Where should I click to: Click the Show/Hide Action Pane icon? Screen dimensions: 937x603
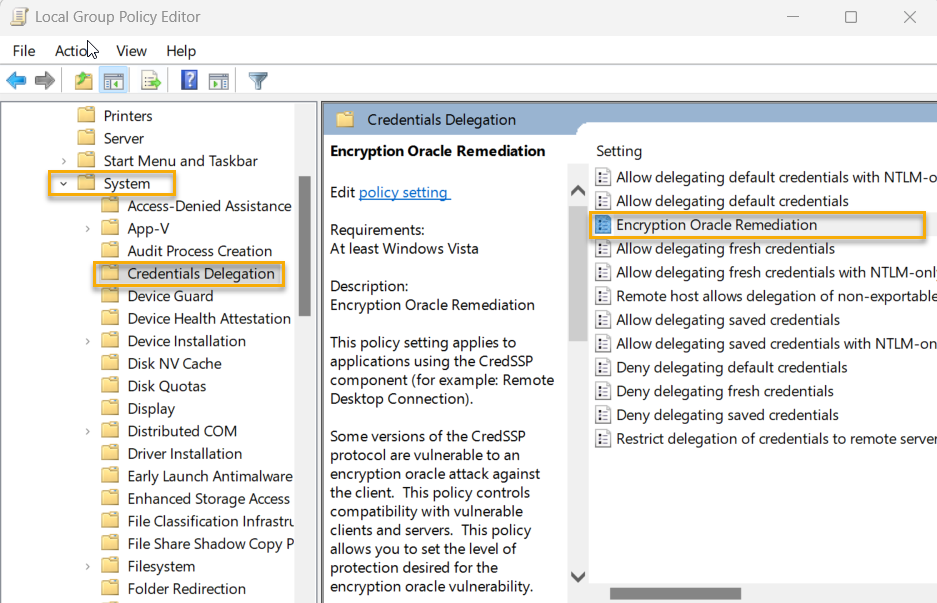coord(219,80)
